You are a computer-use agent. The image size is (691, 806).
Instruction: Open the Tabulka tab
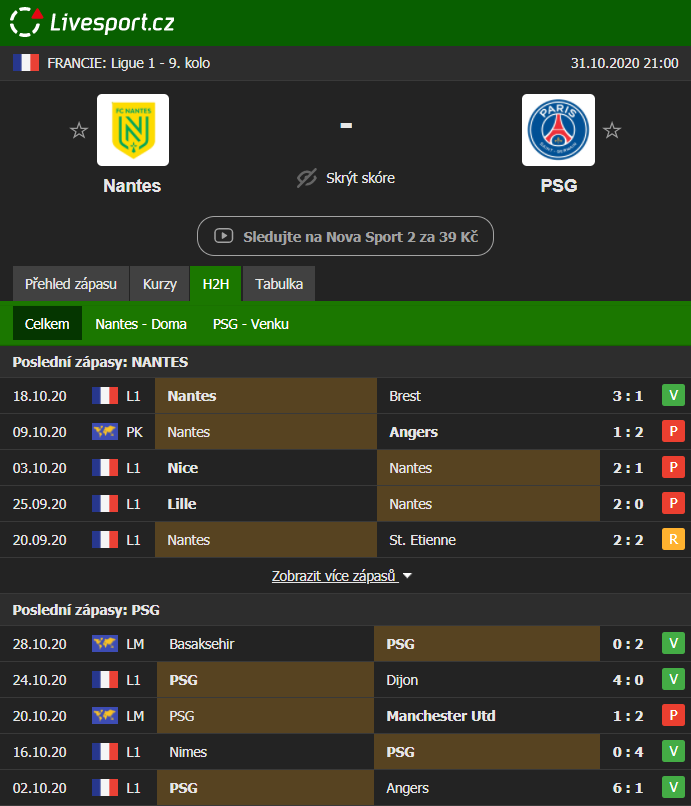click(x=279, y=284)
